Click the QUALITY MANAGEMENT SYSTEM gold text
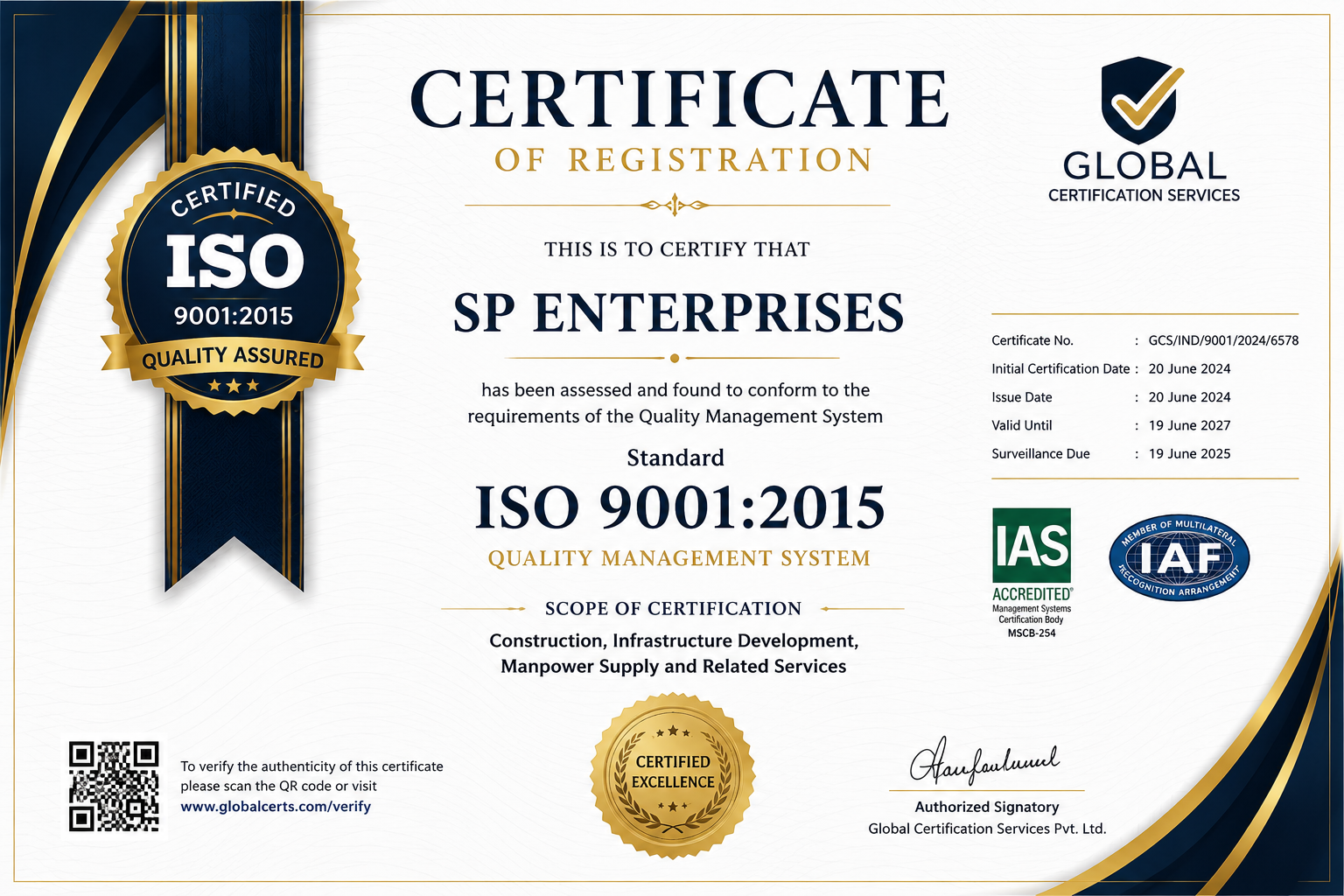 pyautogui.click(x=679, y=558)
